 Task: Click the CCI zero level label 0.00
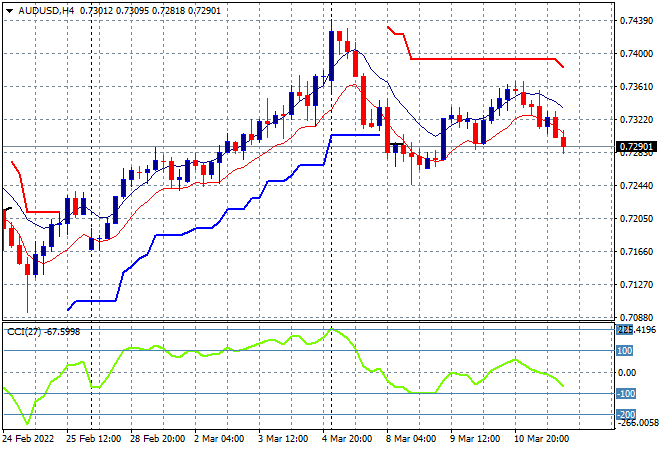coord(627,372)
